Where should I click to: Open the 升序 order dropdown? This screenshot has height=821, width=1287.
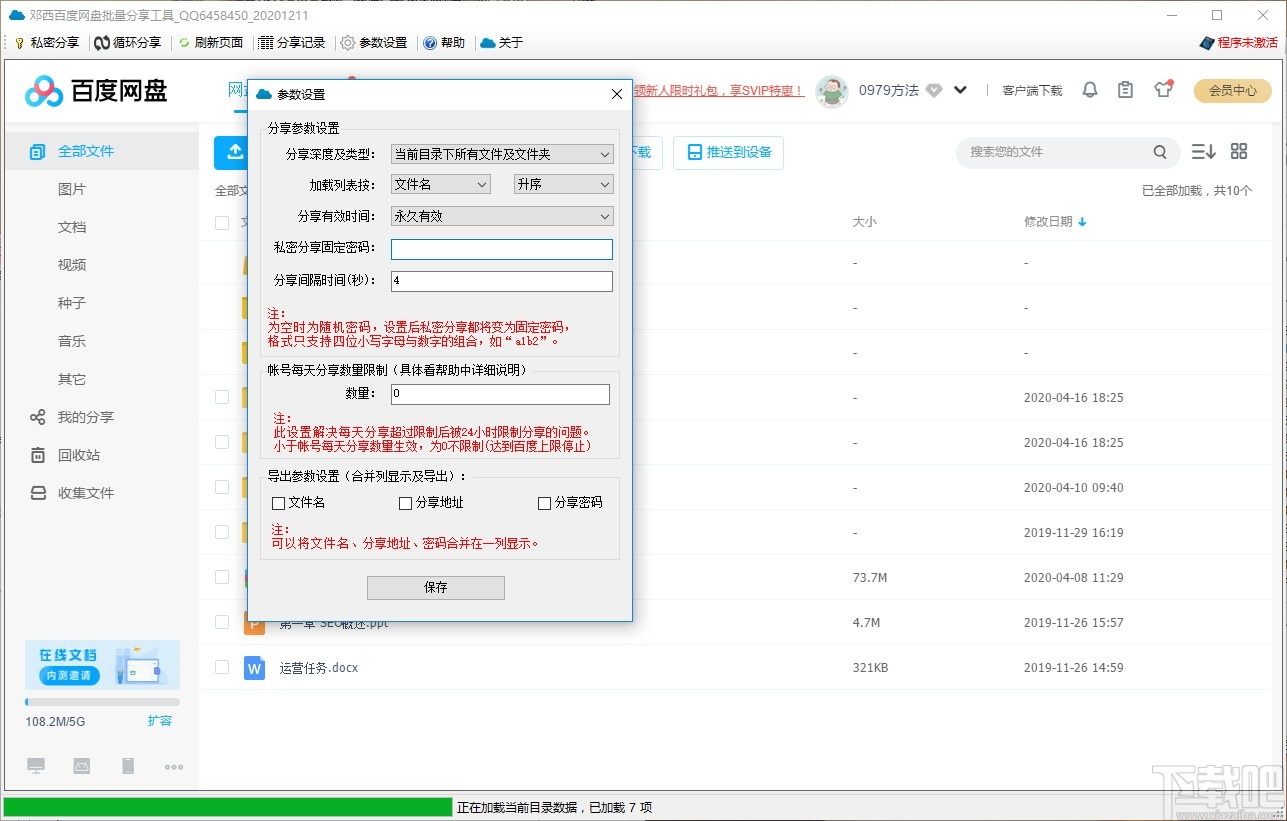tap(563, 184)
